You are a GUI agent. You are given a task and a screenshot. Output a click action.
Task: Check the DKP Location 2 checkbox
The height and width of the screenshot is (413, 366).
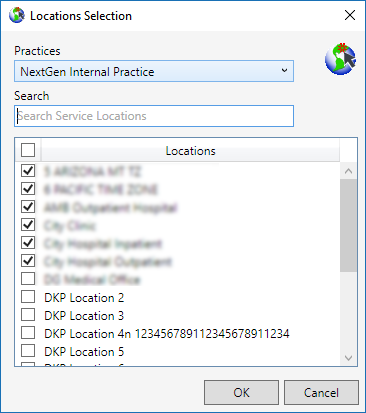click(x=28, y=296)
